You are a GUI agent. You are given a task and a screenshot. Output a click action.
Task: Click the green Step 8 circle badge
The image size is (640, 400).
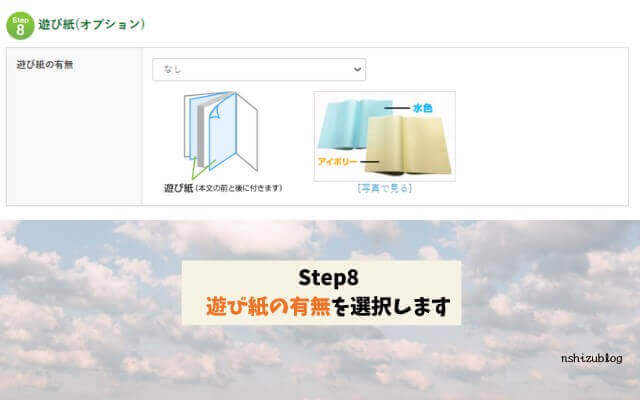(x=20, y=25)
